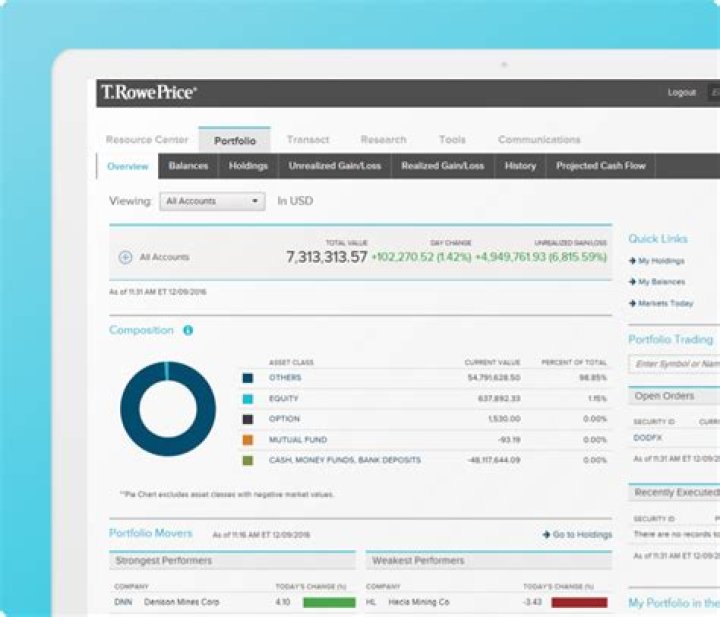Click the Enter Symbol input field

click(675, 364)
